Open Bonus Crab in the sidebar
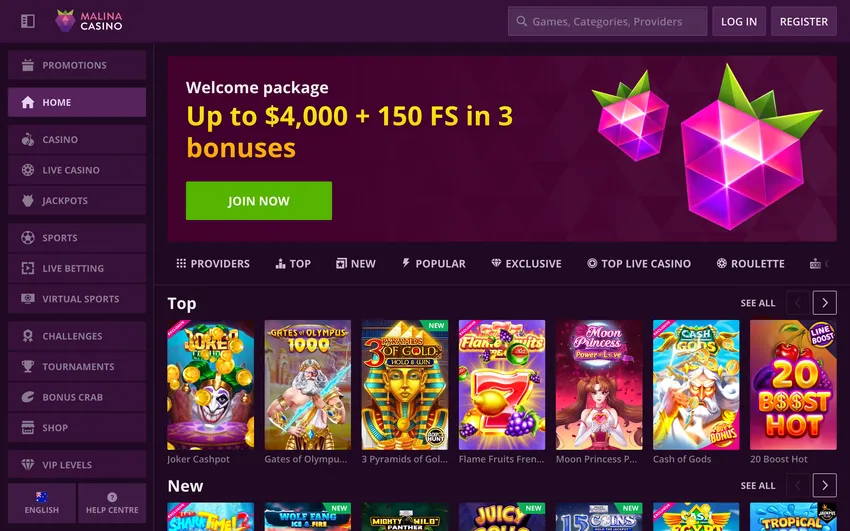This screenshot has height=531, width=850. (x=77, y=397)
